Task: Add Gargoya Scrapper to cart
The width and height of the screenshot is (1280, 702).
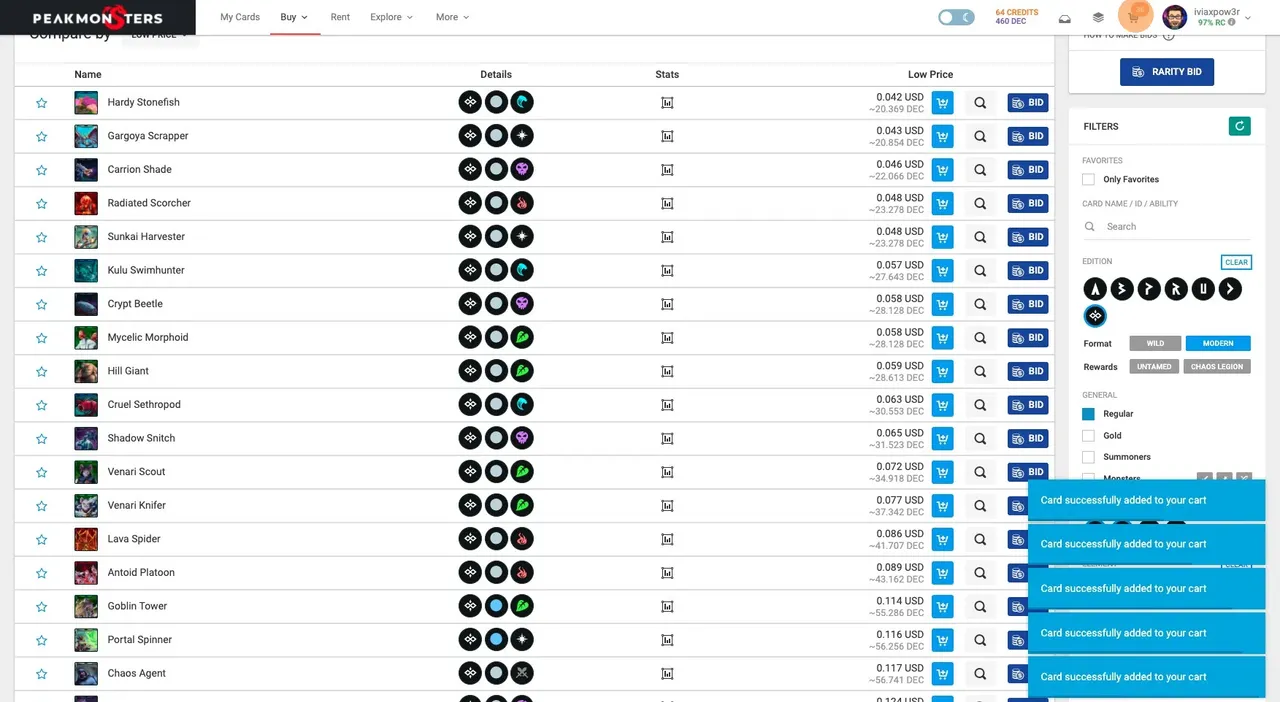Action: pyautogui.click(x=942, y=136)
